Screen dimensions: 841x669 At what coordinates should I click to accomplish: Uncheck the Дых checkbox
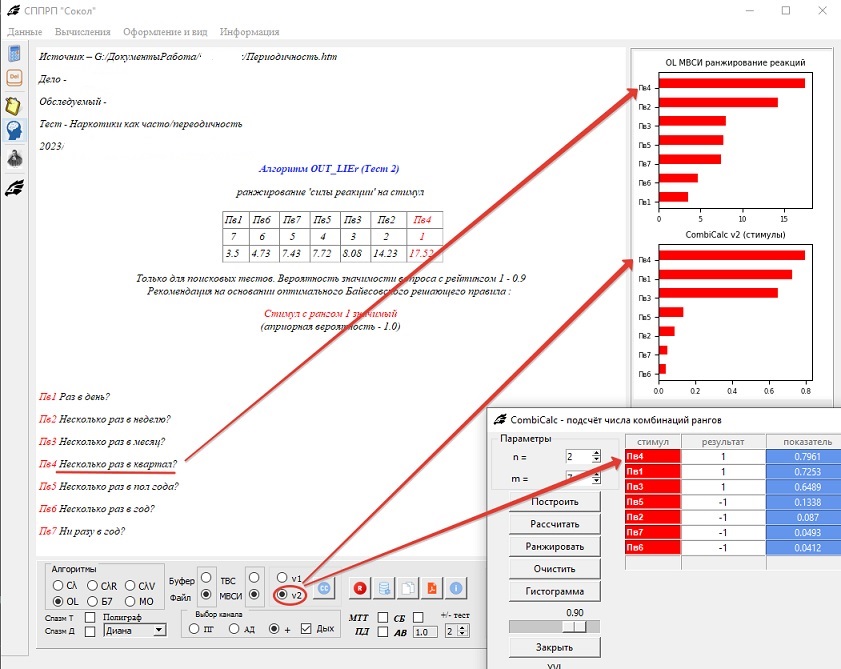(x=306, y=629)
